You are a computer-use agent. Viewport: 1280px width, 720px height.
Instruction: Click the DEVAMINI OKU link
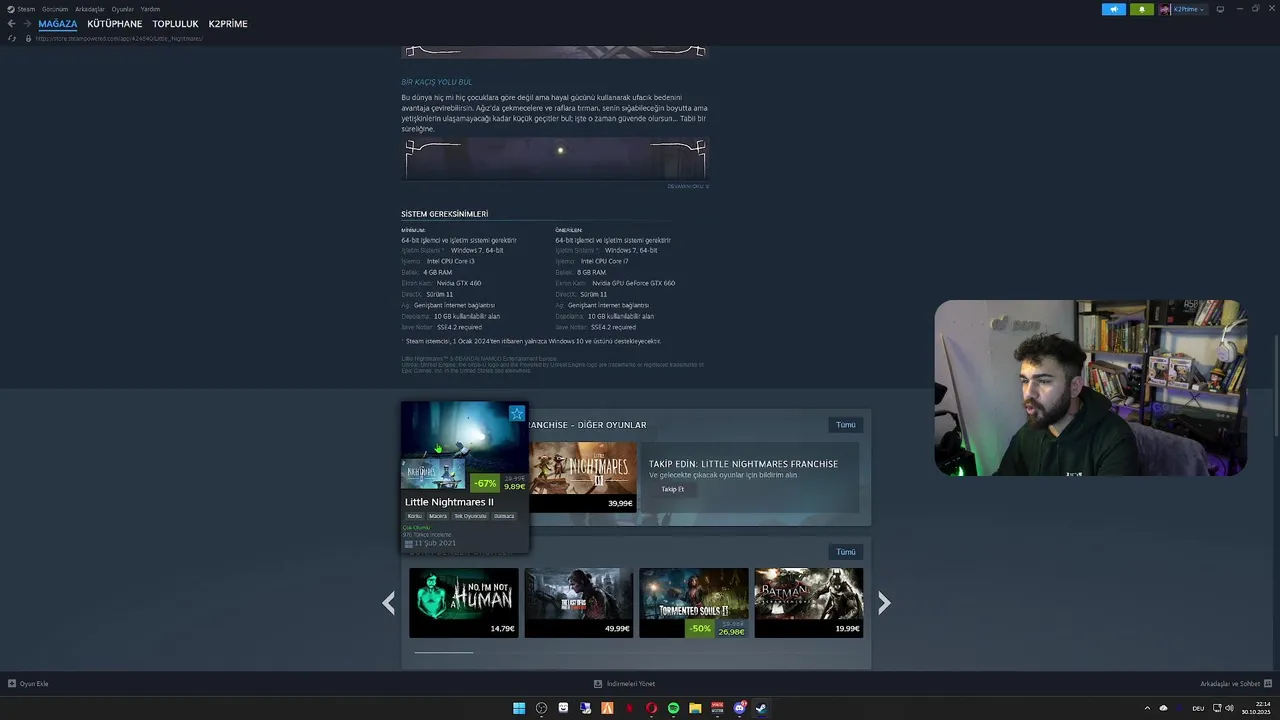[x=688, y=186]
